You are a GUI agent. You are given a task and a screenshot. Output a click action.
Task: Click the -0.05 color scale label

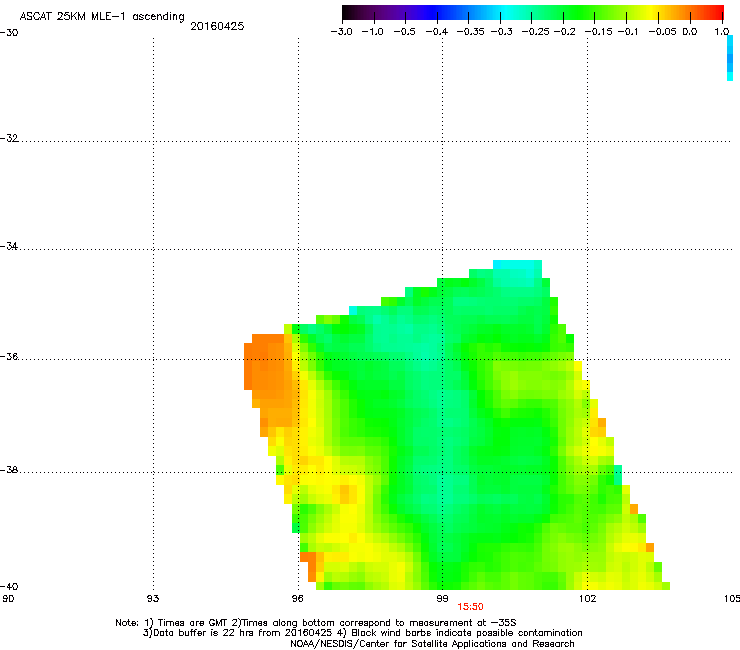663,32
